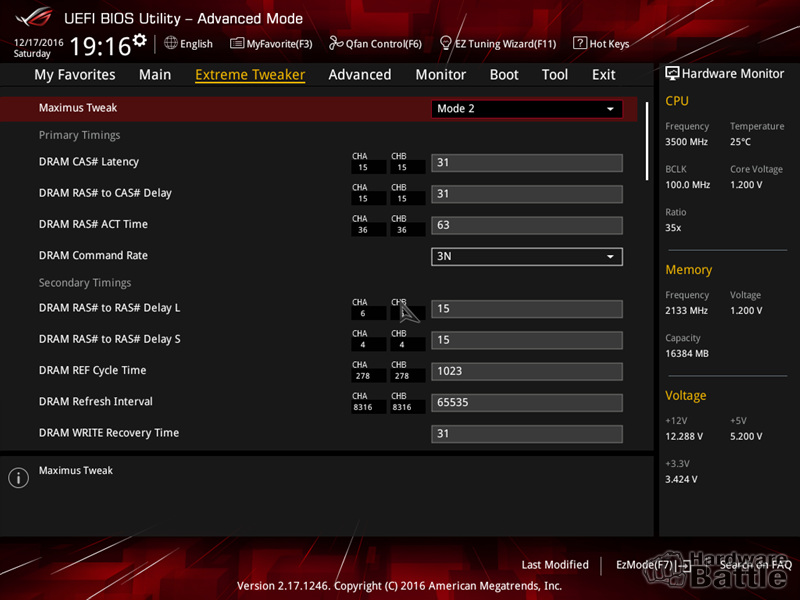This screenshot has height=600, width=800.
Task: Open the Maximus Tweak Mode 2 dropdown
Action: coord(527,109)
